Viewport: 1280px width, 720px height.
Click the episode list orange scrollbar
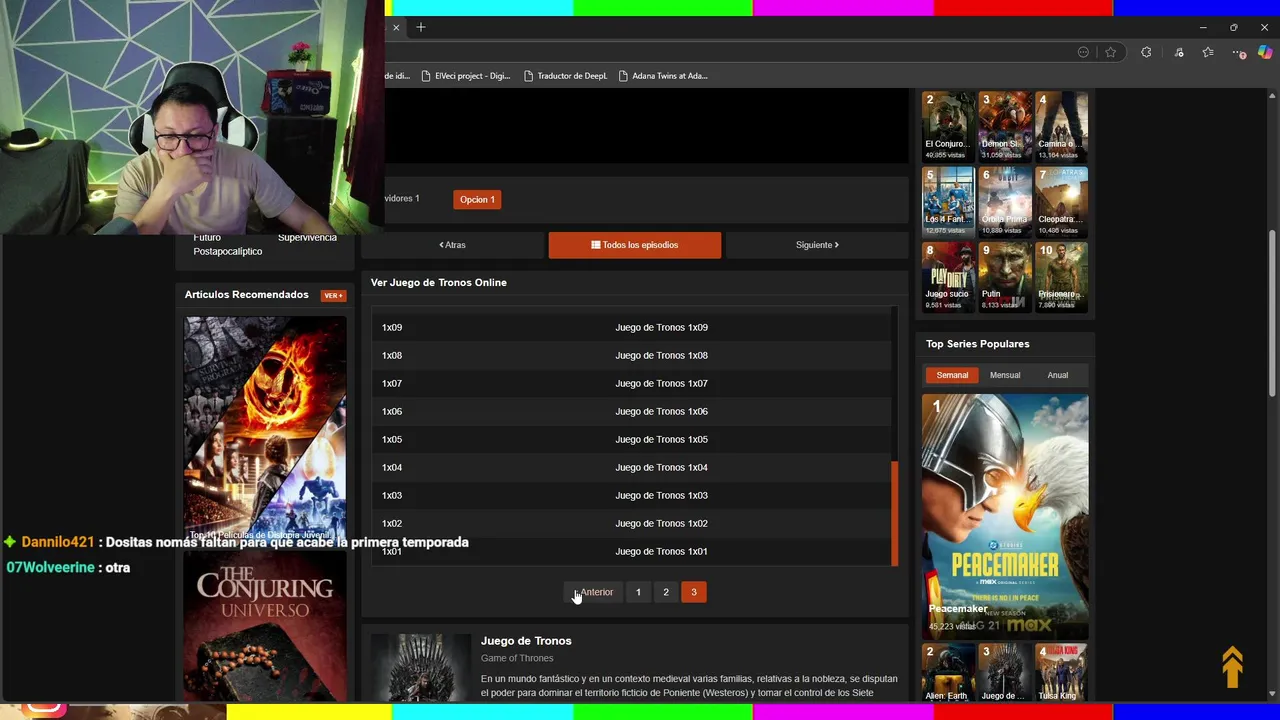(x=895, y=513)
